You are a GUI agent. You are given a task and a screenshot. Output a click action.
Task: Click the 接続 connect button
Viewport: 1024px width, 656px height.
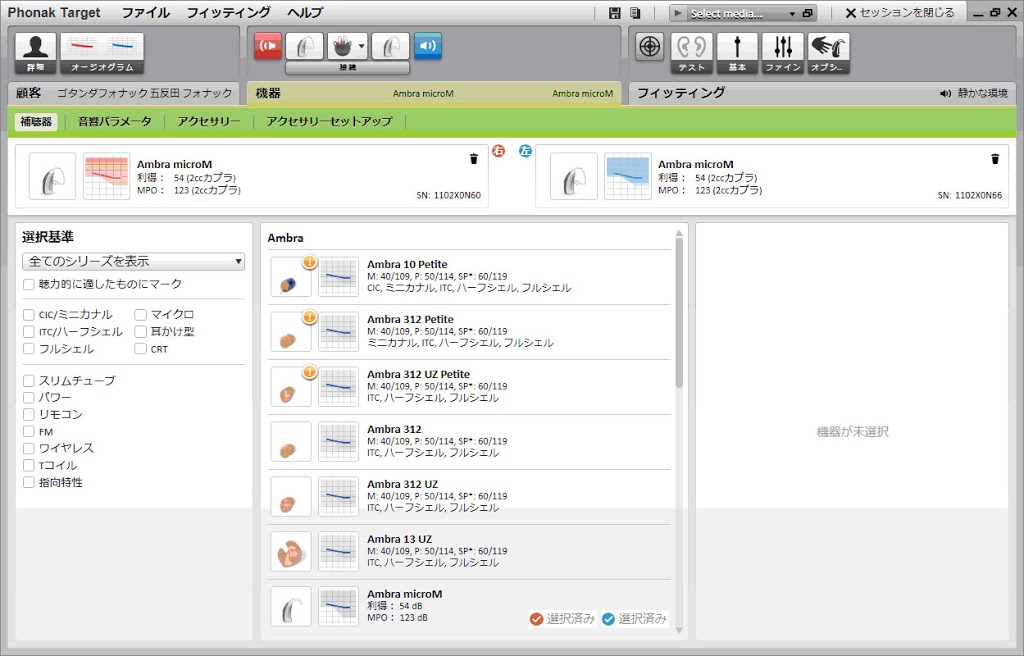tap(347, 67)
